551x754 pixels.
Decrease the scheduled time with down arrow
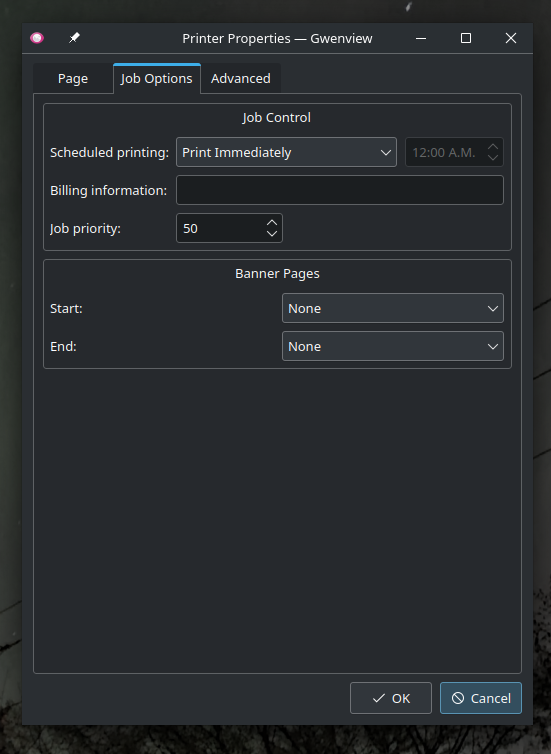pyautogui.click(x=493, y=158)
